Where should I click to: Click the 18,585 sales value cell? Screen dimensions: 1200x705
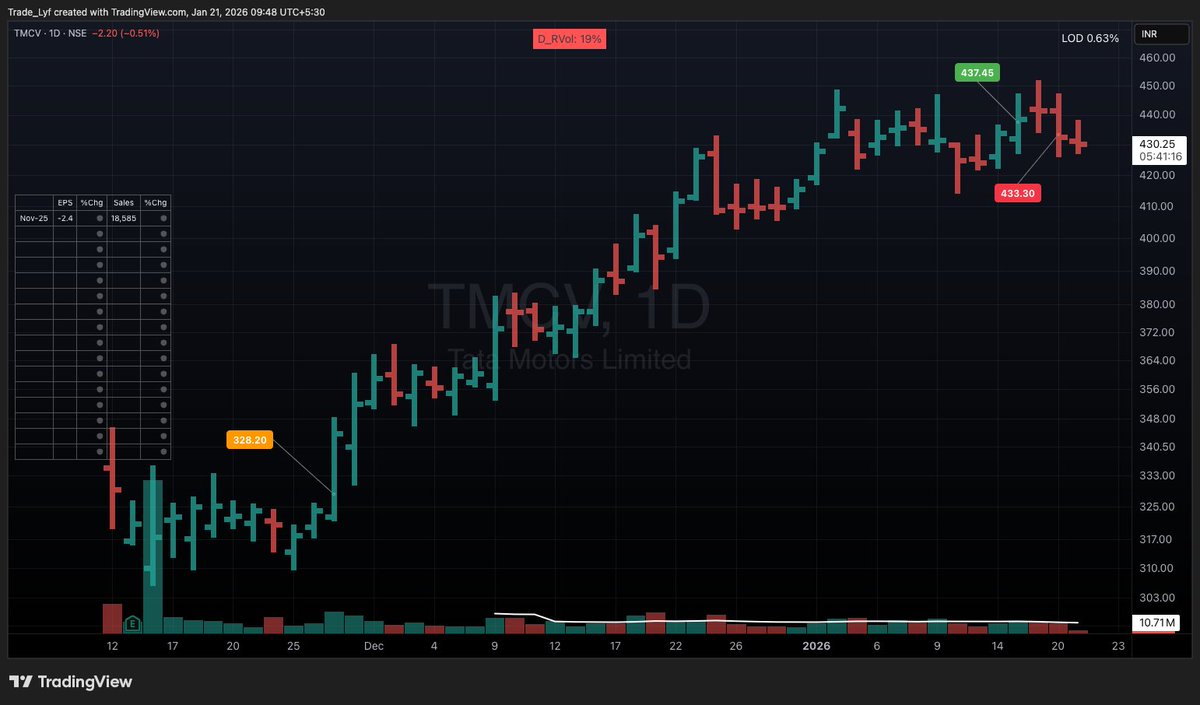[123, 217]
